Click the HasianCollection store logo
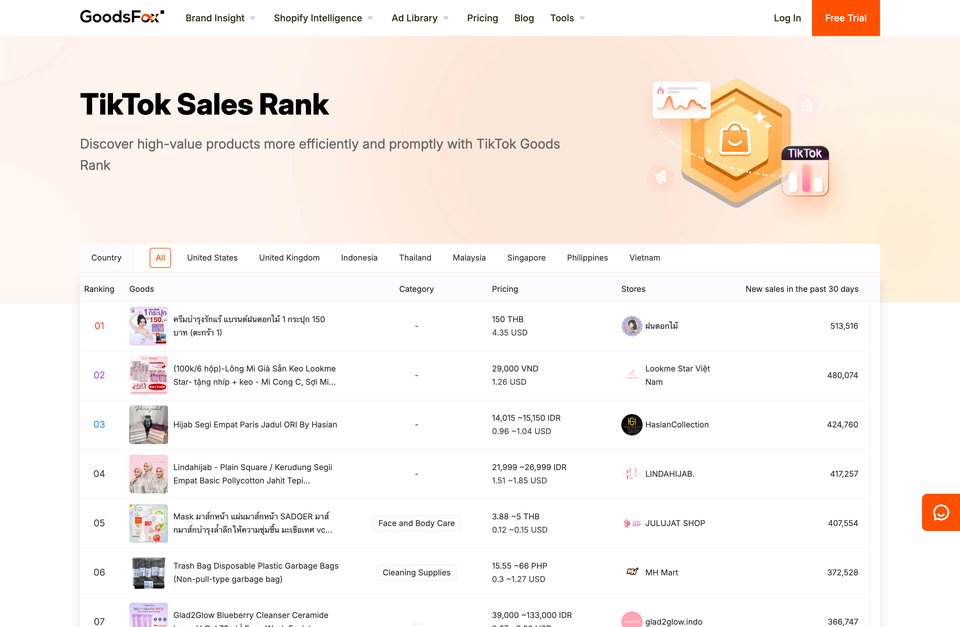 tap(632, 424)
